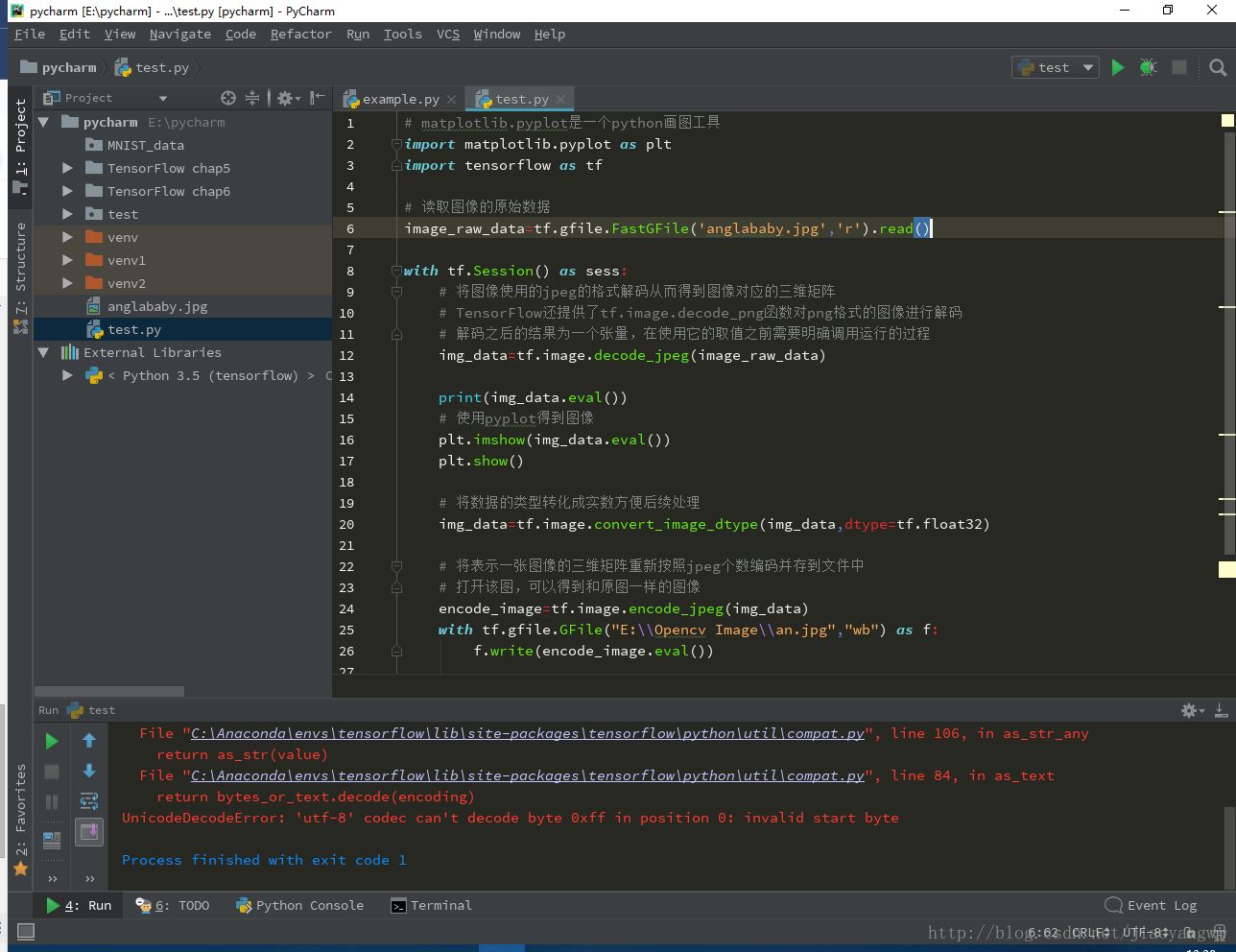Toggle scroll to end of console output
This screenshot has width=1236, height=952.
tap(89, 831)
